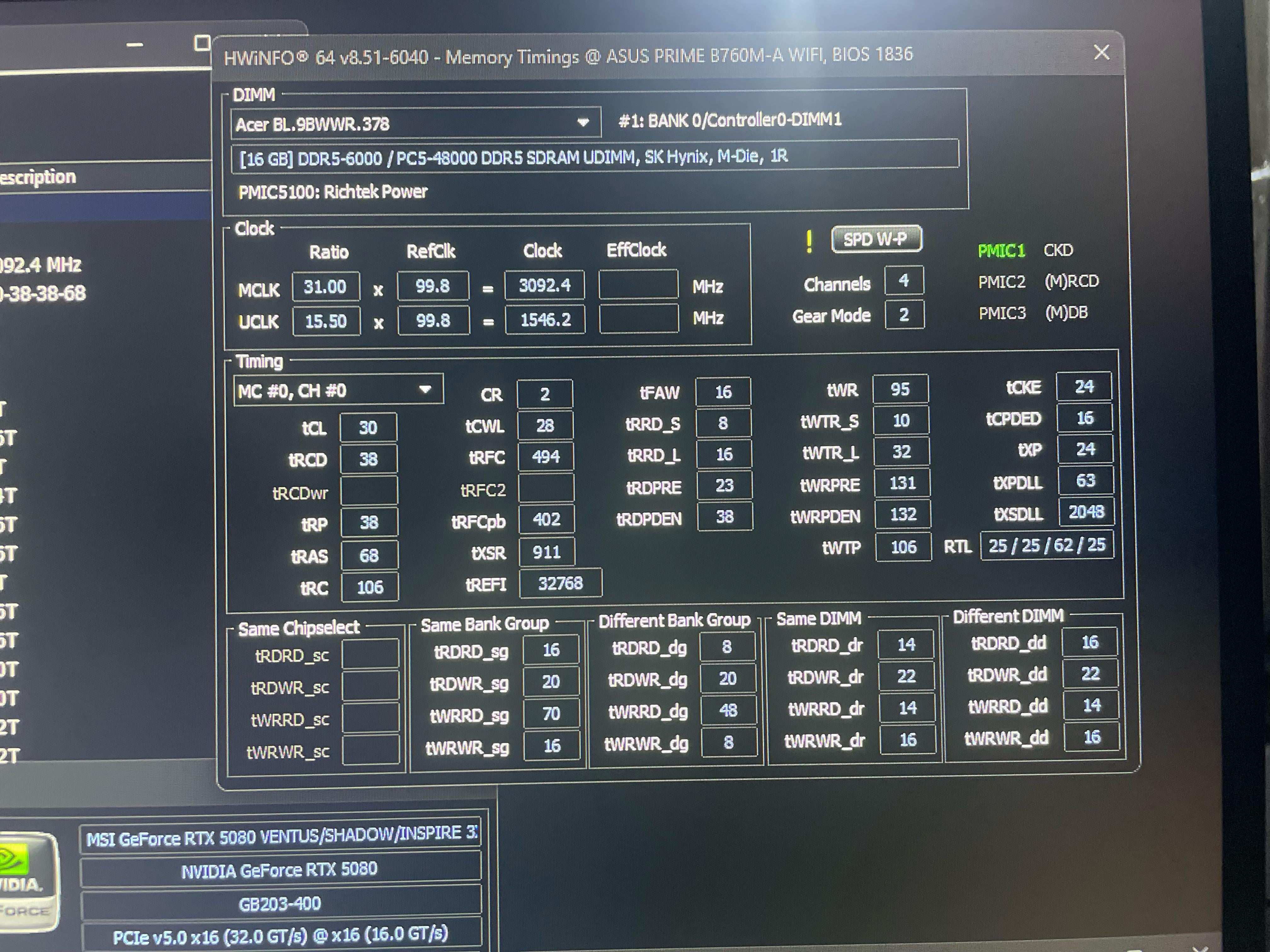Click the SPD W-P button
This screenshot has width=1270, height=952.
click(876, 239)
